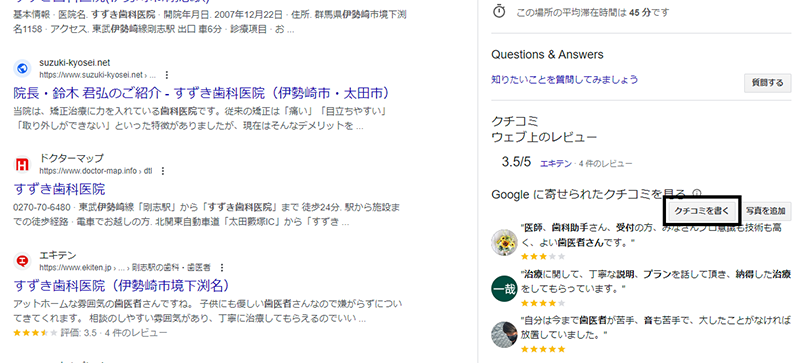Open more options for suzuki-kyosei.net result
This screenshot has height=363, width=800.
point(166,74)
